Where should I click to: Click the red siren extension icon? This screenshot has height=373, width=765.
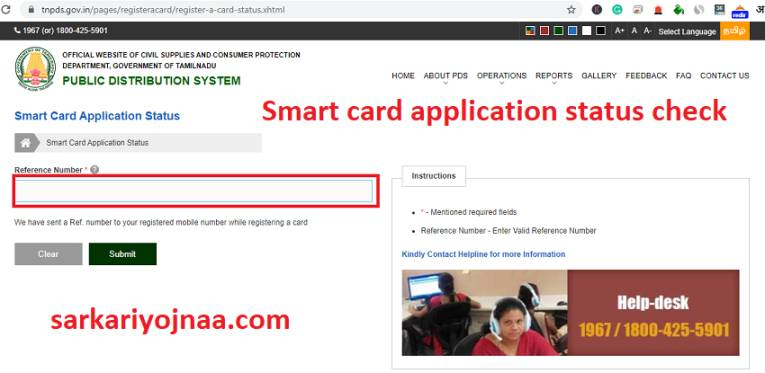(658, 9)
